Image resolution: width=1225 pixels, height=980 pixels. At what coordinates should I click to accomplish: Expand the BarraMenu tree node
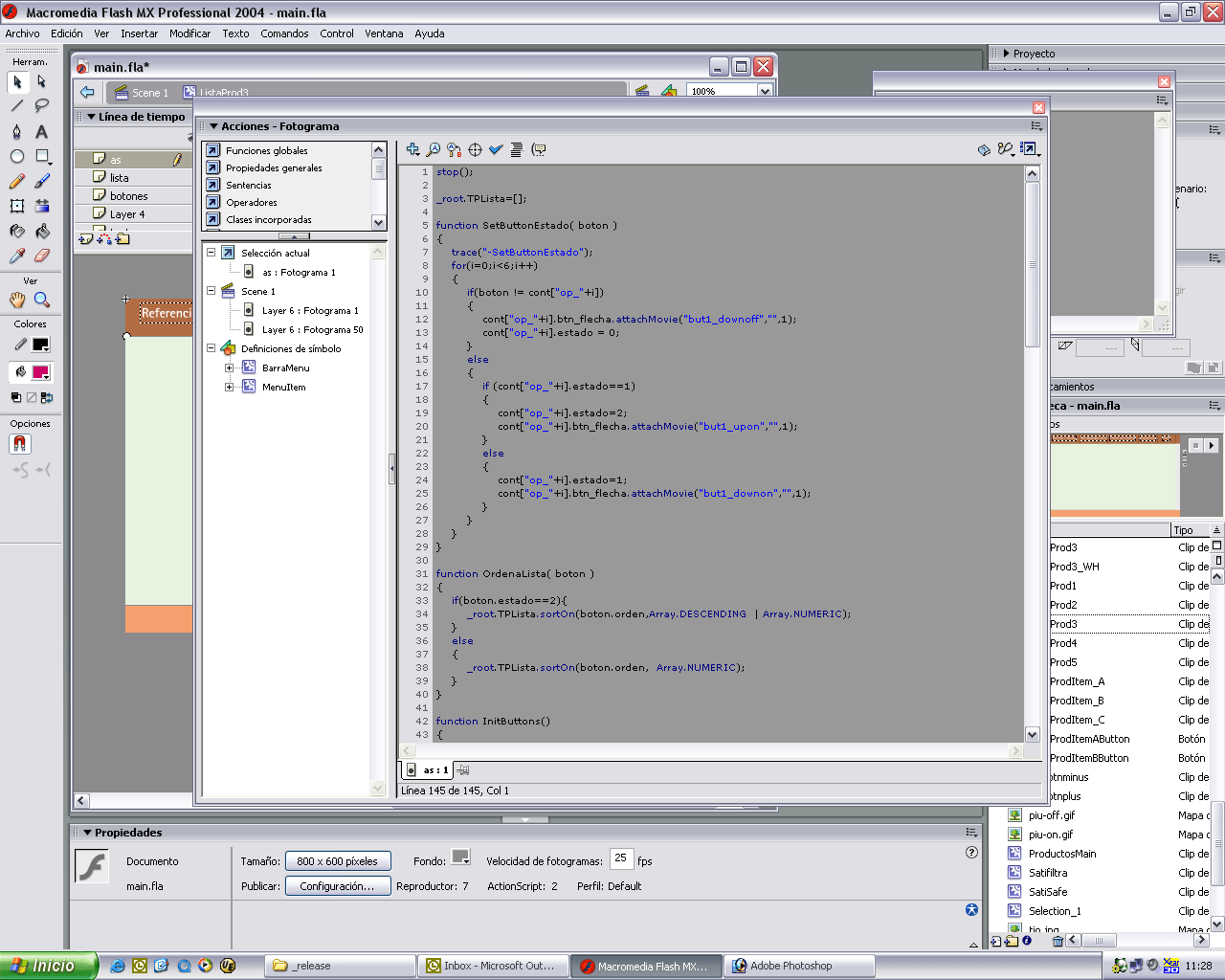pyautogui.click(x=229, y=367)
